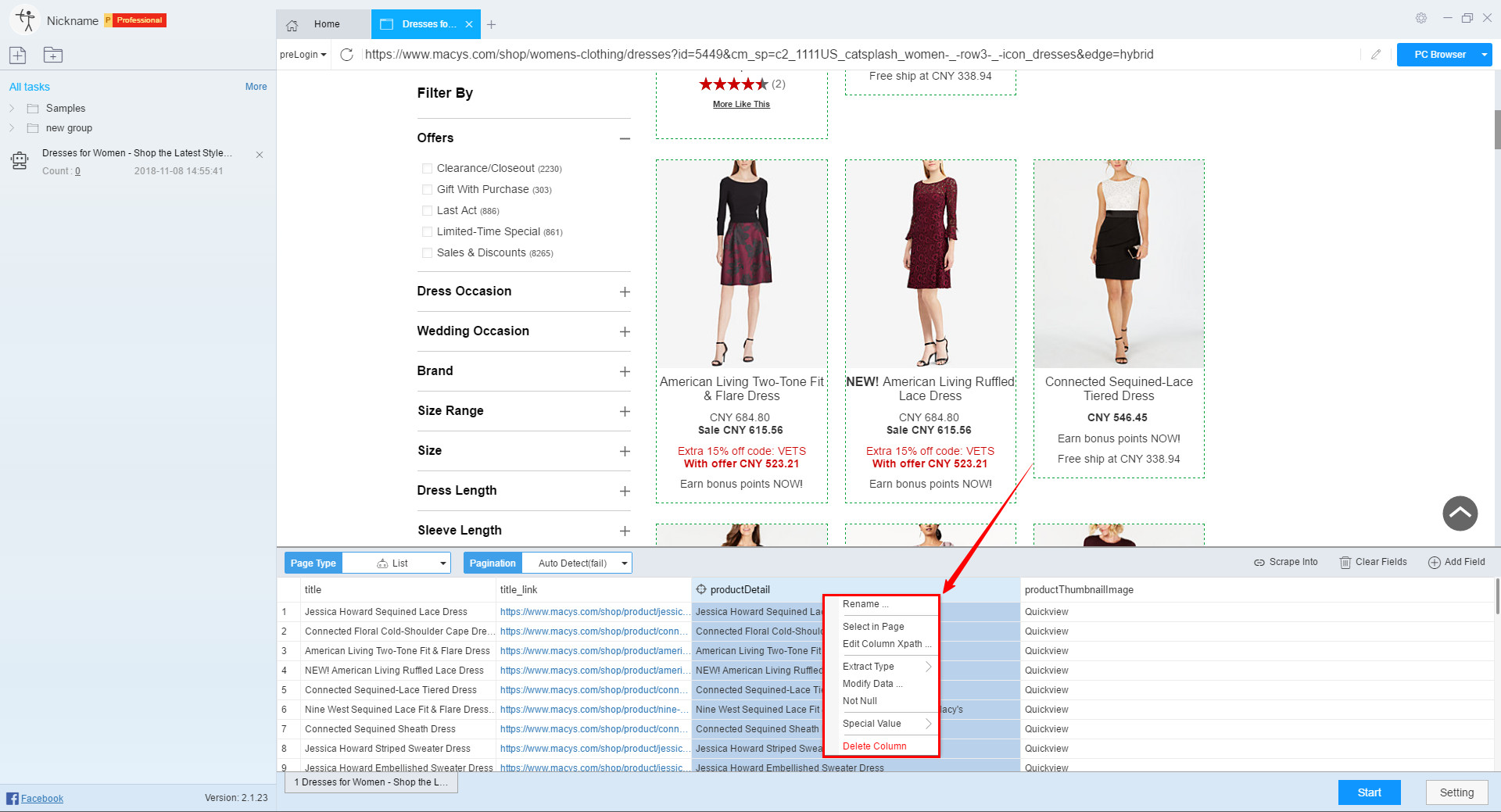Viewport: 1501px width, 812px height.
Task: Expand Dress Occasion filter
Action: [x=625, y=292]
